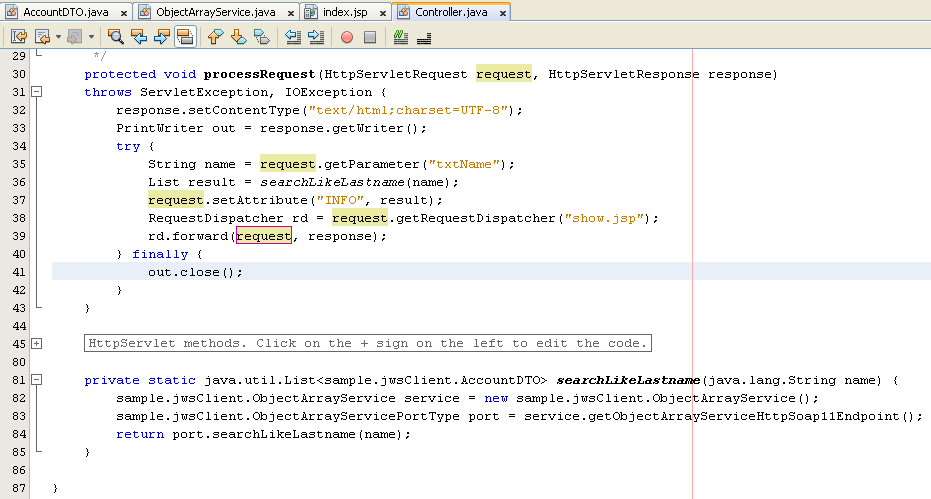Click "INFO" string on line 37
Screen dimensions: 931x499
(340, 200)
